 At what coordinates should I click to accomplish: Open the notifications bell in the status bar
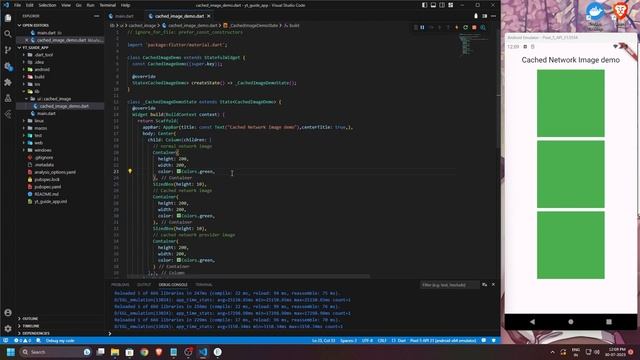(493, 340)
